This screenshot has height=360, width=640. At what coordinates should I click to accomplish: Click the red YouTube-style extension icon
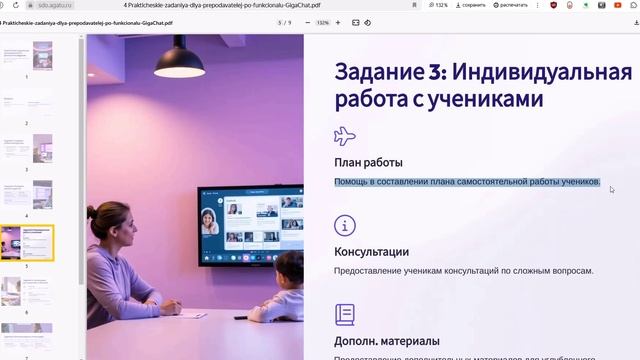click(x=618, y=5)
